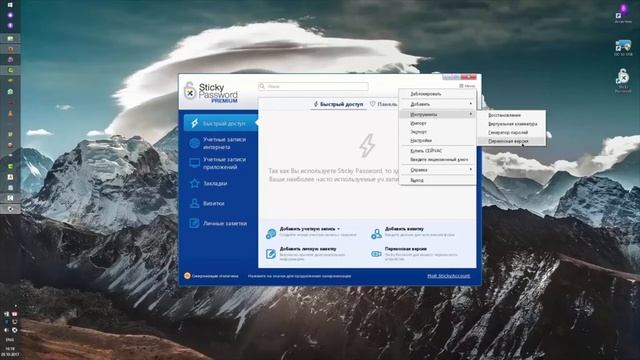The height and width of the screenshot is (360, 640).
Task: Click the person Визитки icon
Action: pos(195,203)
